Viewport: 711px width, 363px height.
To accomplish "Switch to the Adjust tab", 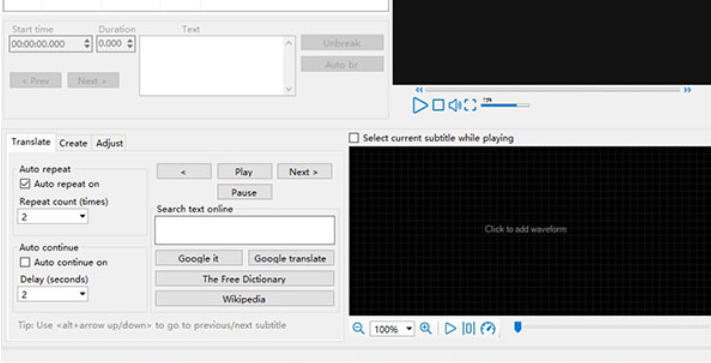I will tap(109, 143).
